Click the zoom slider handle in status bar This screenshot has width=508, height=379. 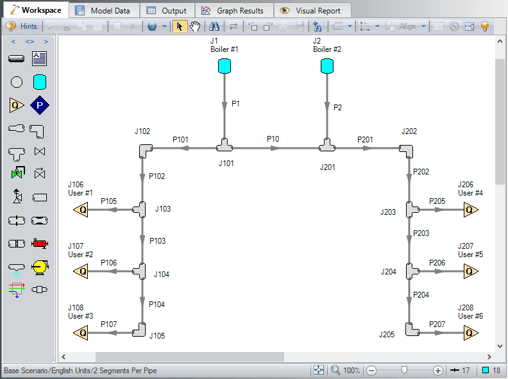404,370
